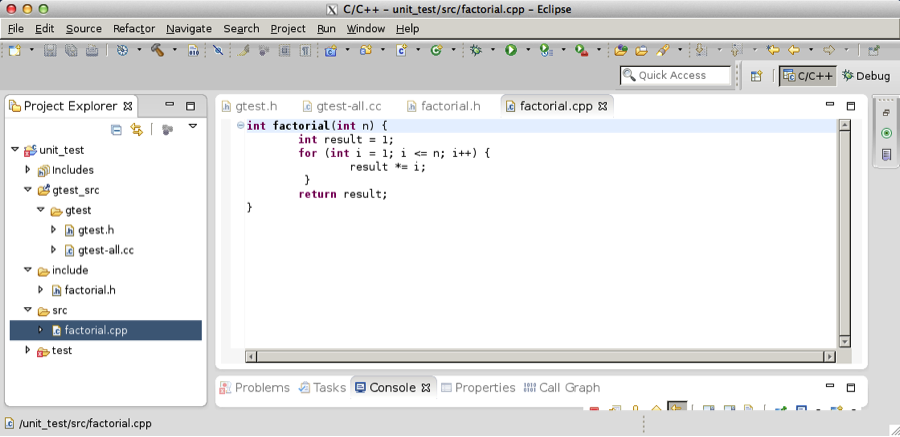Click the Last Edit Location icon

coord(773,51)
